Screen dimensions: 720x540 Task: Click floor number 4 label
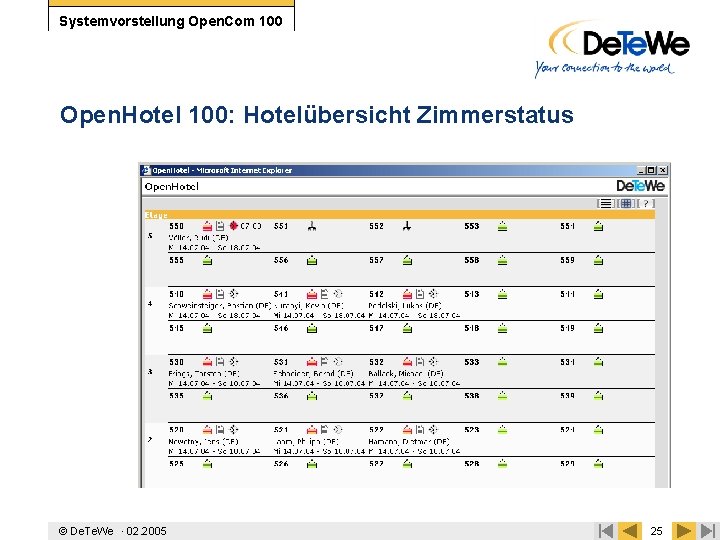(150, 304)
